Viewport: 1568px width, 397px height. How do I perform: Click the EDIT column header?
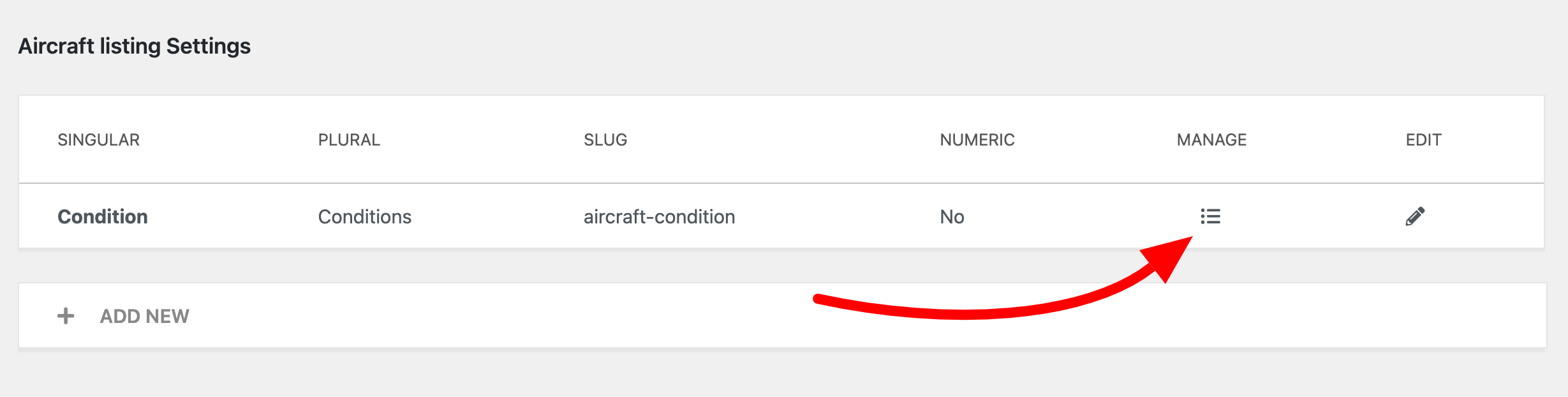(1423, 140)
